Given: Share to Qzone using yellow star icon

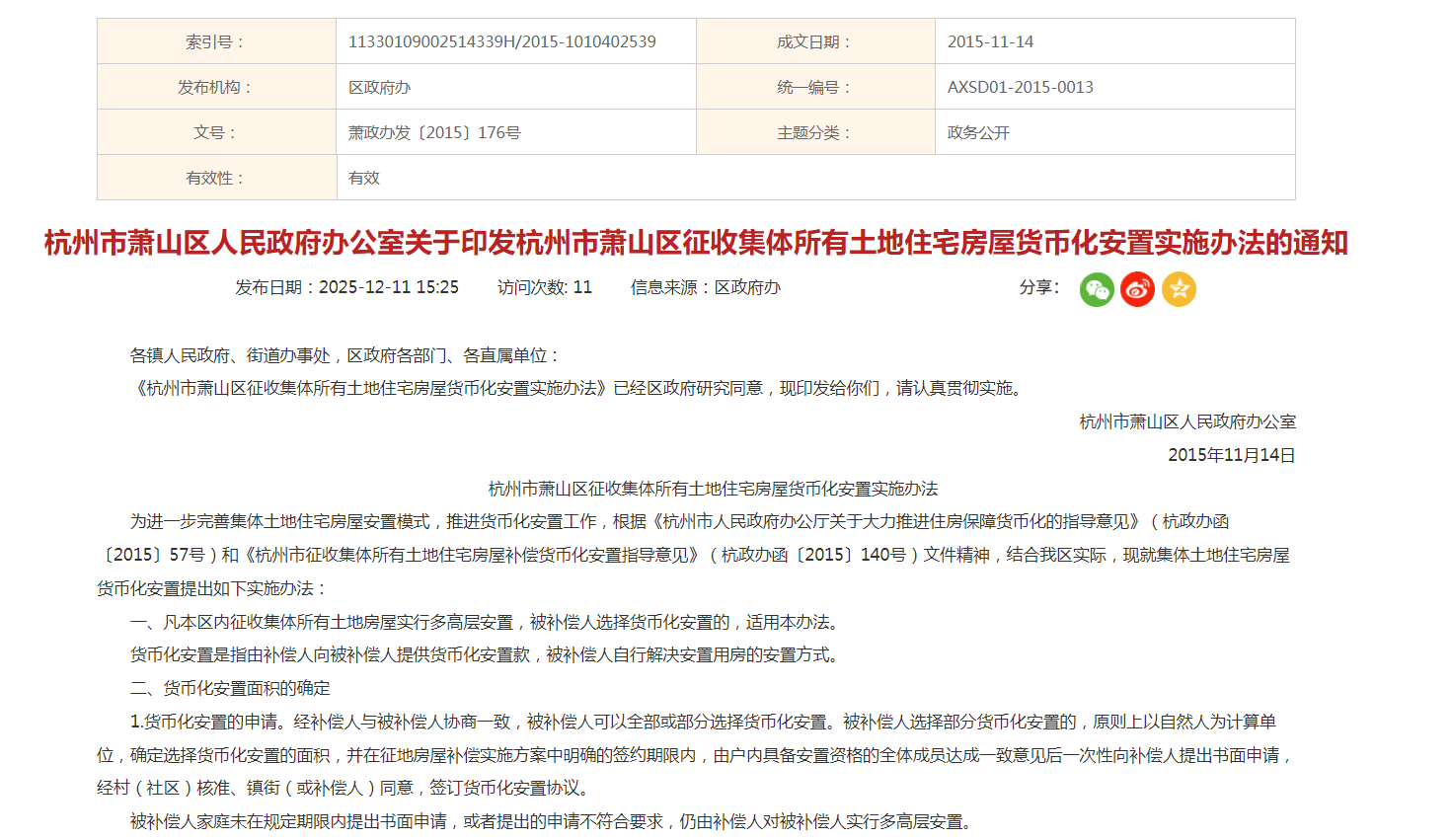Looking at the screenshot, I should pyautogui.click(x=1179, y=289).
